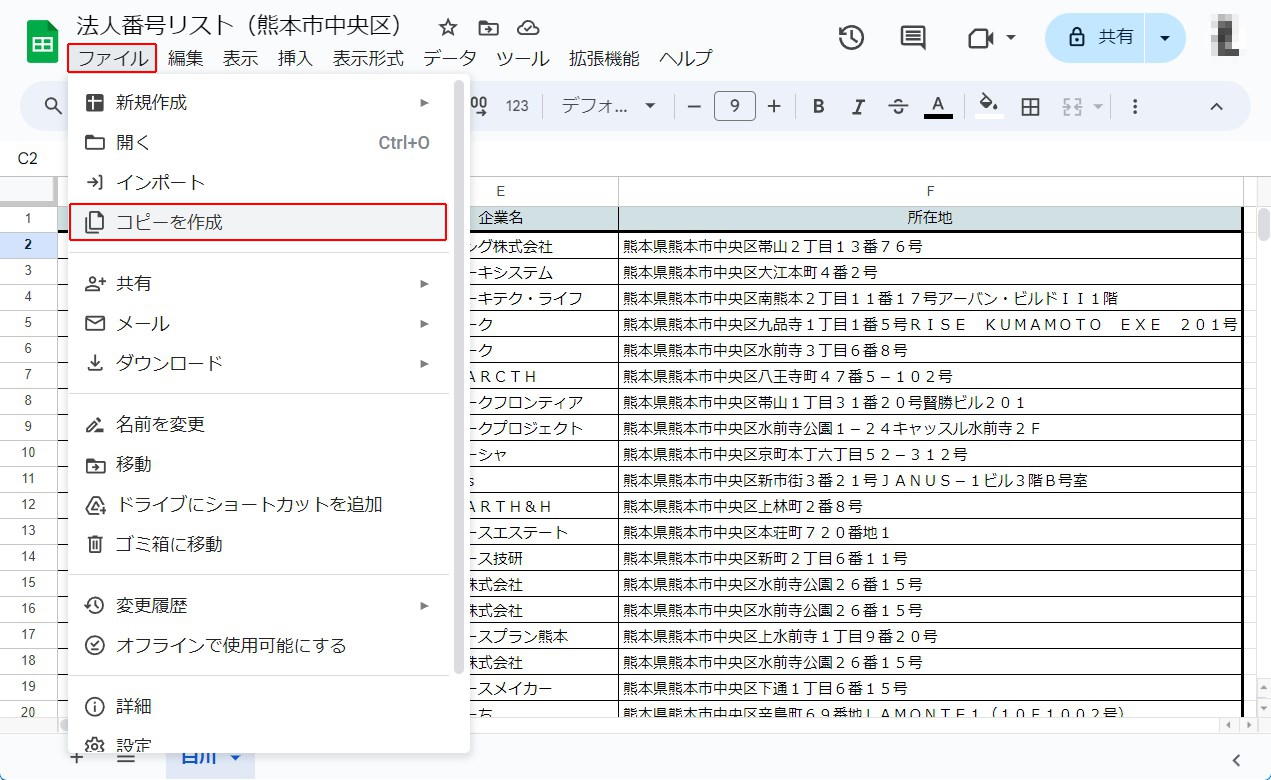Open the more options toolbar menu

[x=1135, y=107]
